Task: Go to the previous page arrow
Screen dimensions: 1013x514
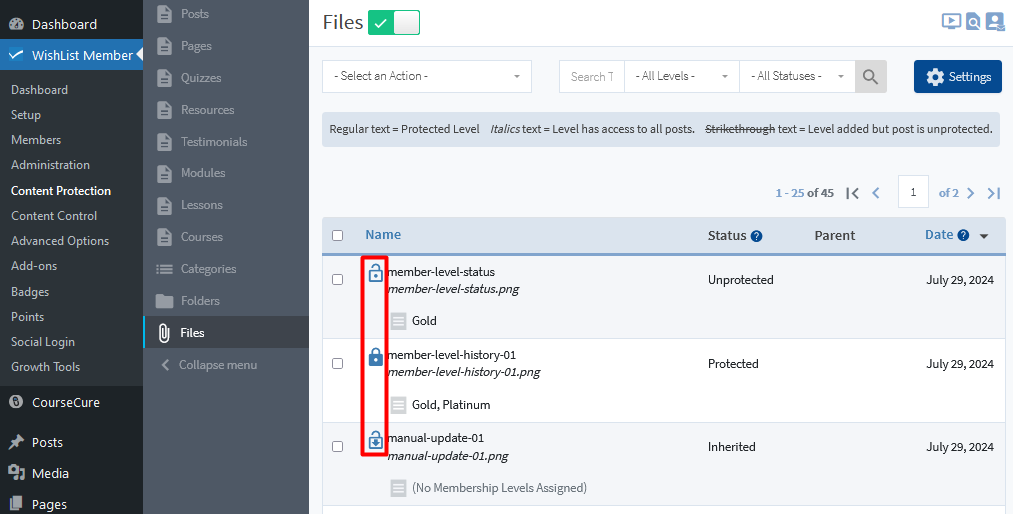Action: click(x=876, y=193)
